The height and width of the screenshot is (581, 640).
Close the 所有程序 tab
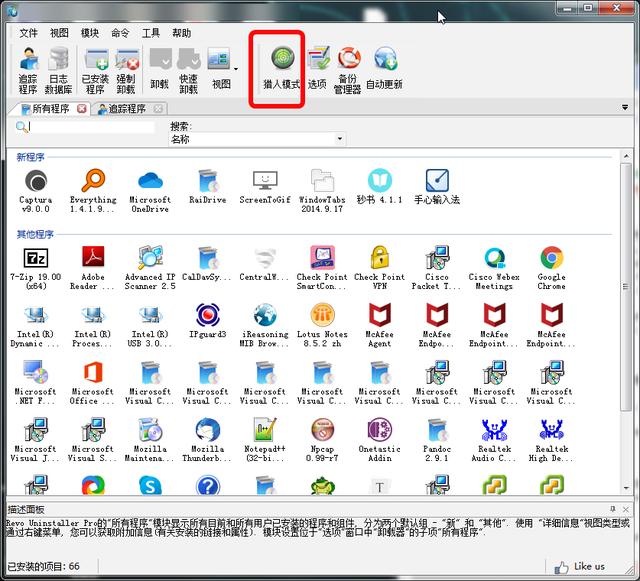(82, 109)
